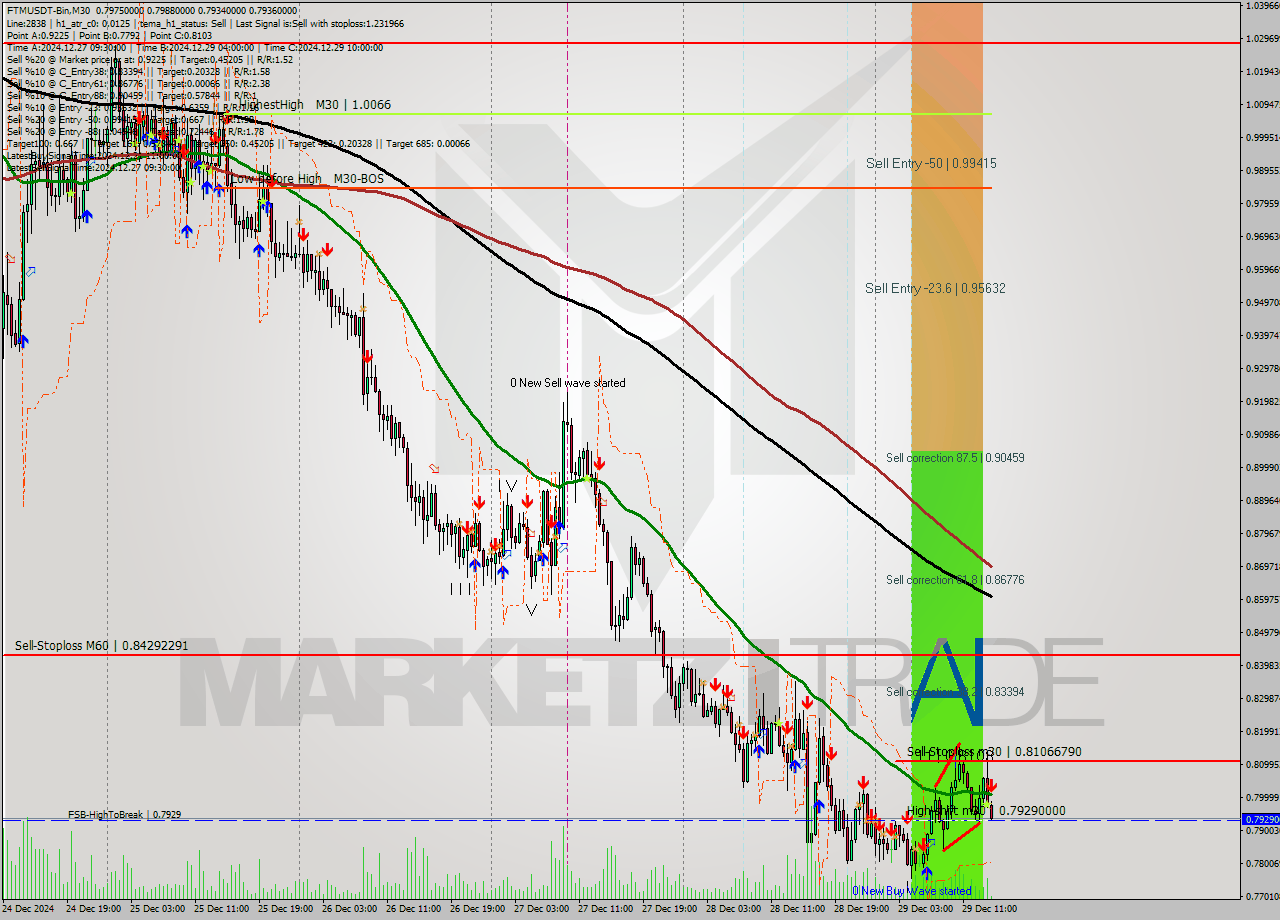The height and width of the screenshot is (920, 1280).
Task: Click the '25 Dec 19:00' time axis label
Action: click(286, 910)
